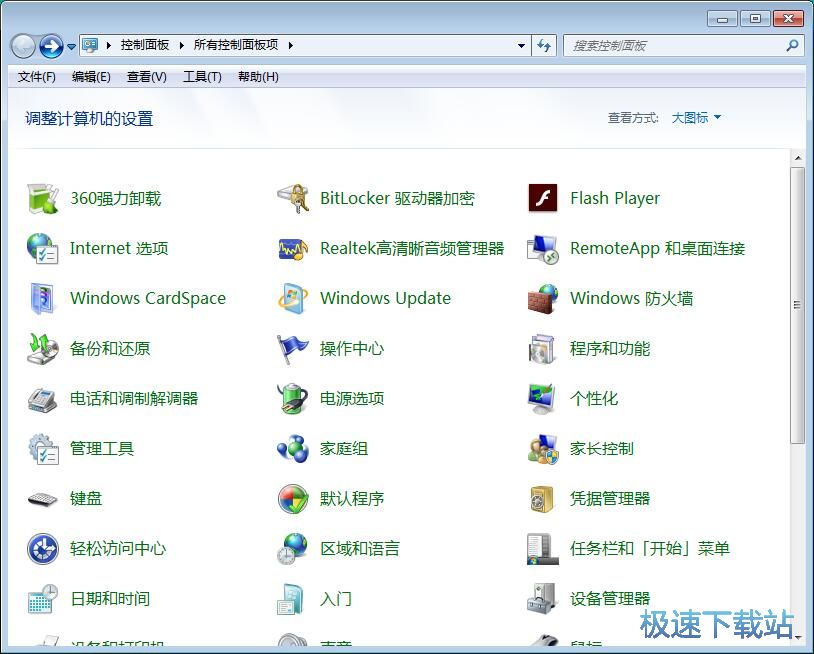Open the 大图标 view mode dropdown
This screenshot has height=654, width=814.
click(x=696, y=118)
